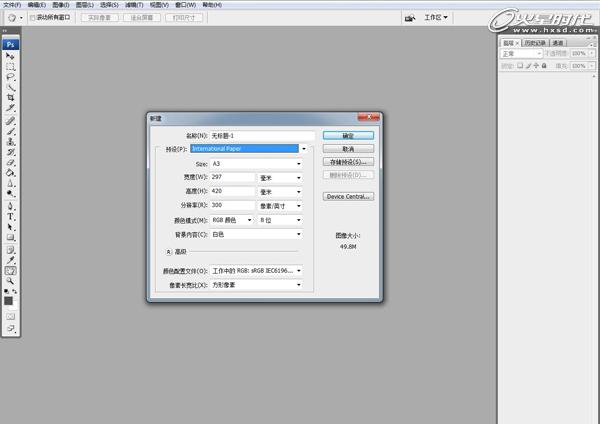Select the Lasso tool
The height and width of the screenshot is (424, 600).
pos(10,77)
